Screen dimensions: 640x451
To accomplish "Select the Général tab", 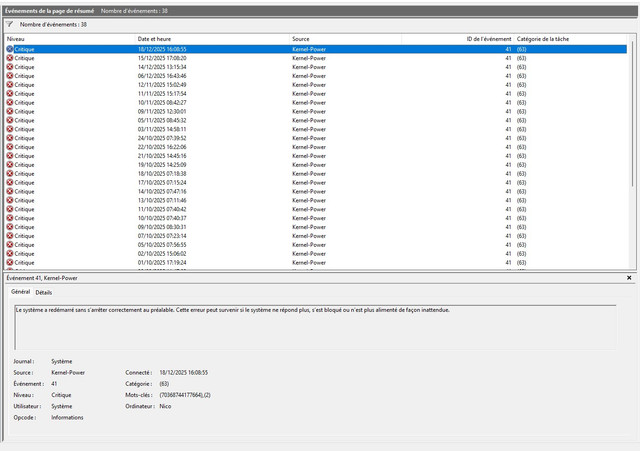I will (20, 292).
